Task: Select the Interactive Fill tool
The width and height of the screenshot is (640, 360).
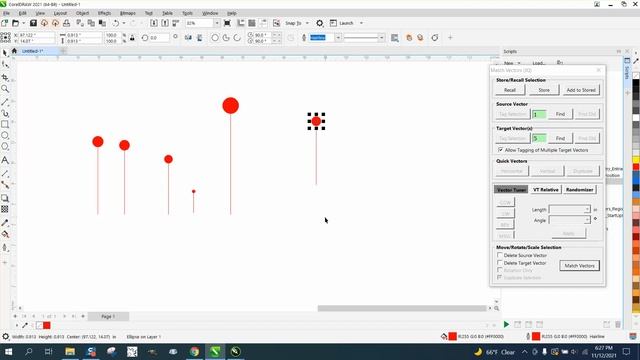Action: click(x=5, y=234)
